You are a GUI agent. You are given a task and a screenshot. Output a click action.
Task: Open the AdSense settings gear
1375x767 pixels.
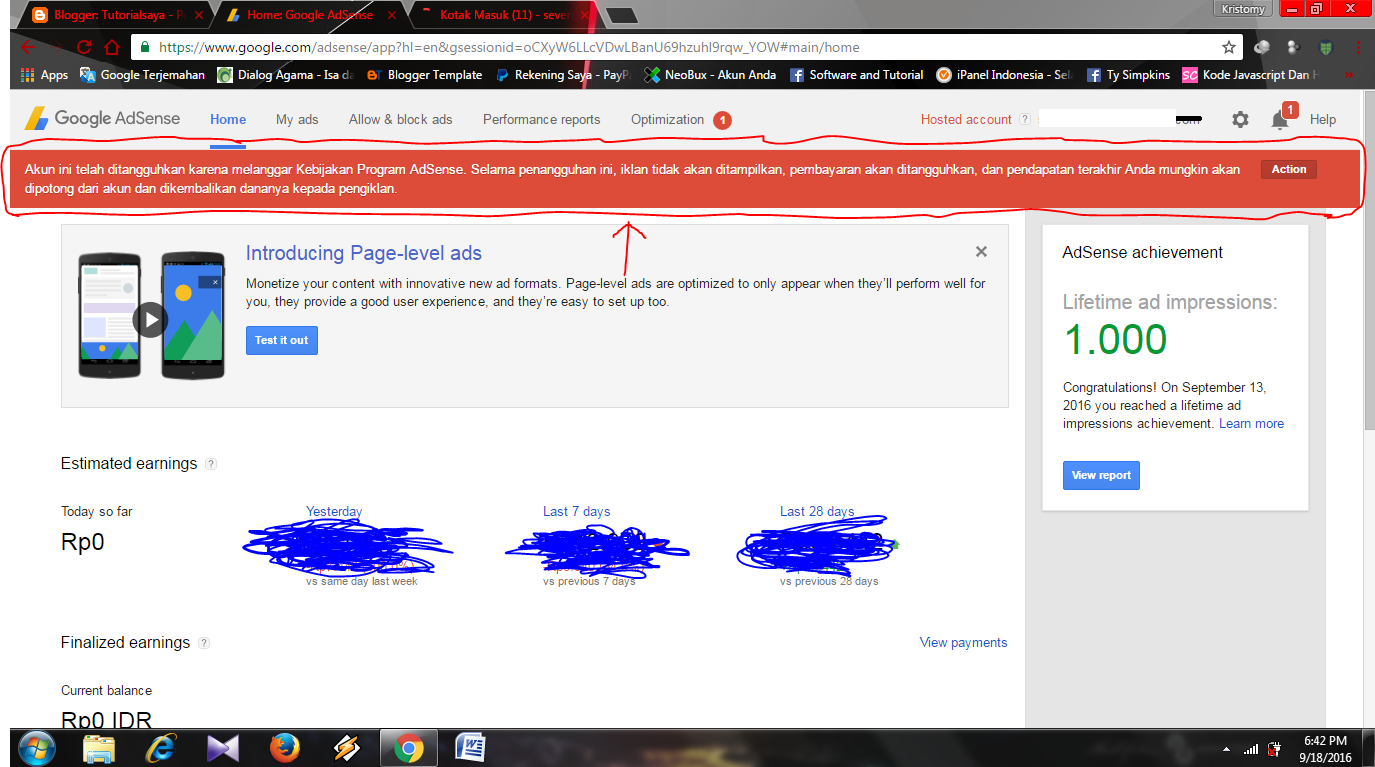1240,119
